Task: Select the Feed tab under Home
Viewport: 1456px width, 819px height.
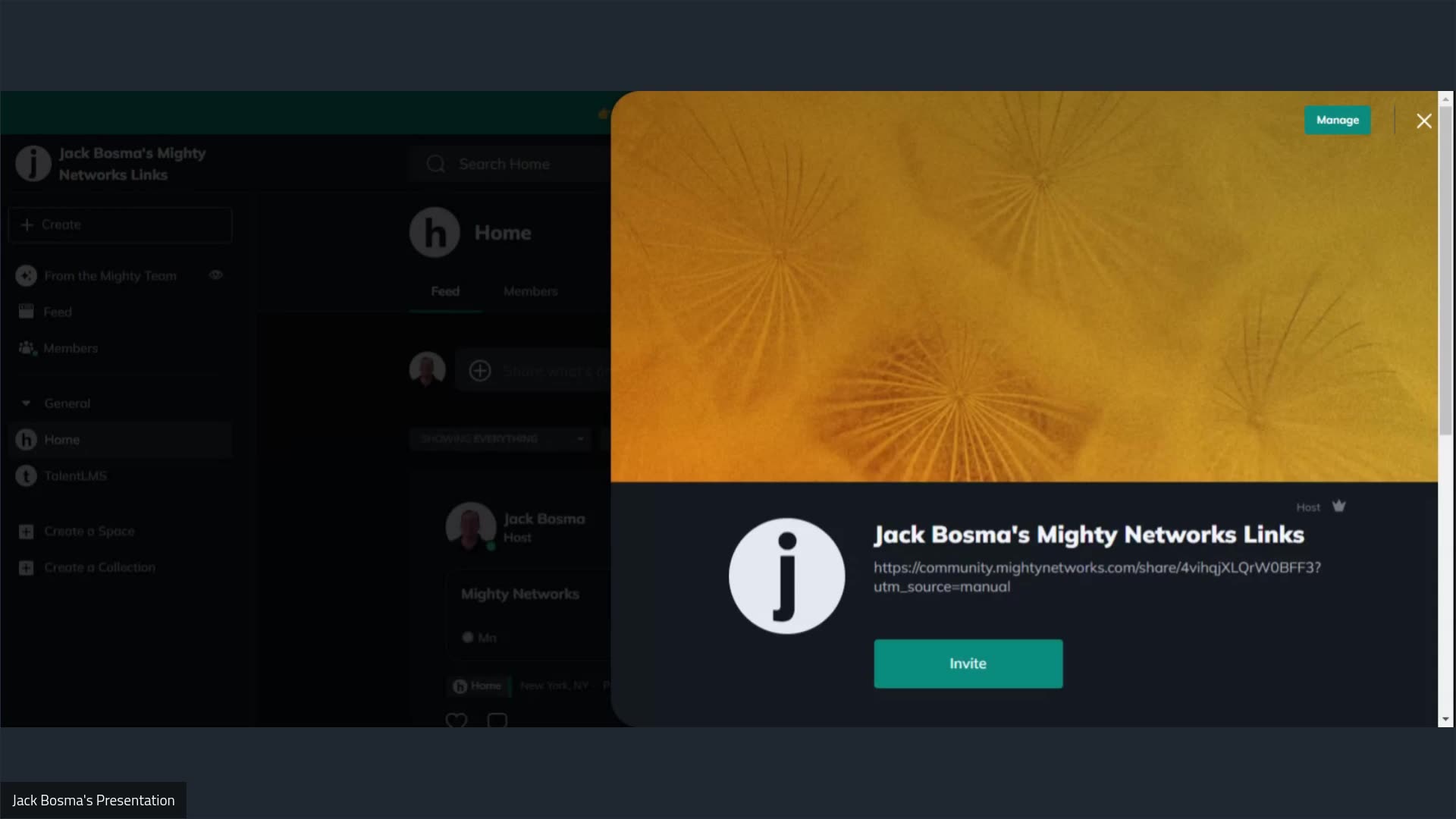Action: 445,290
